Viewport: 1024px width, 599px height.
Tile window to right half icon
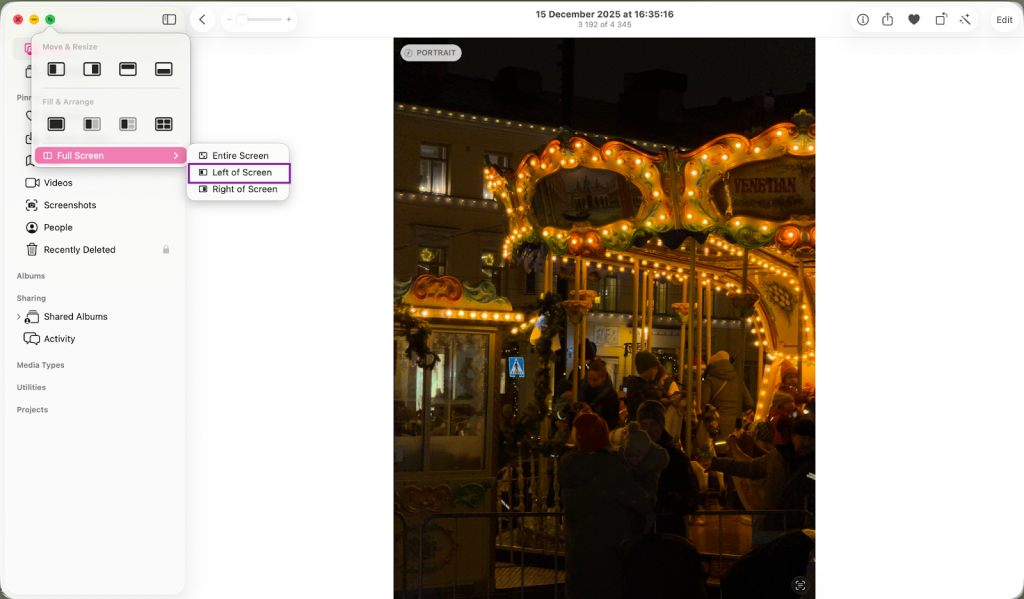92,69
